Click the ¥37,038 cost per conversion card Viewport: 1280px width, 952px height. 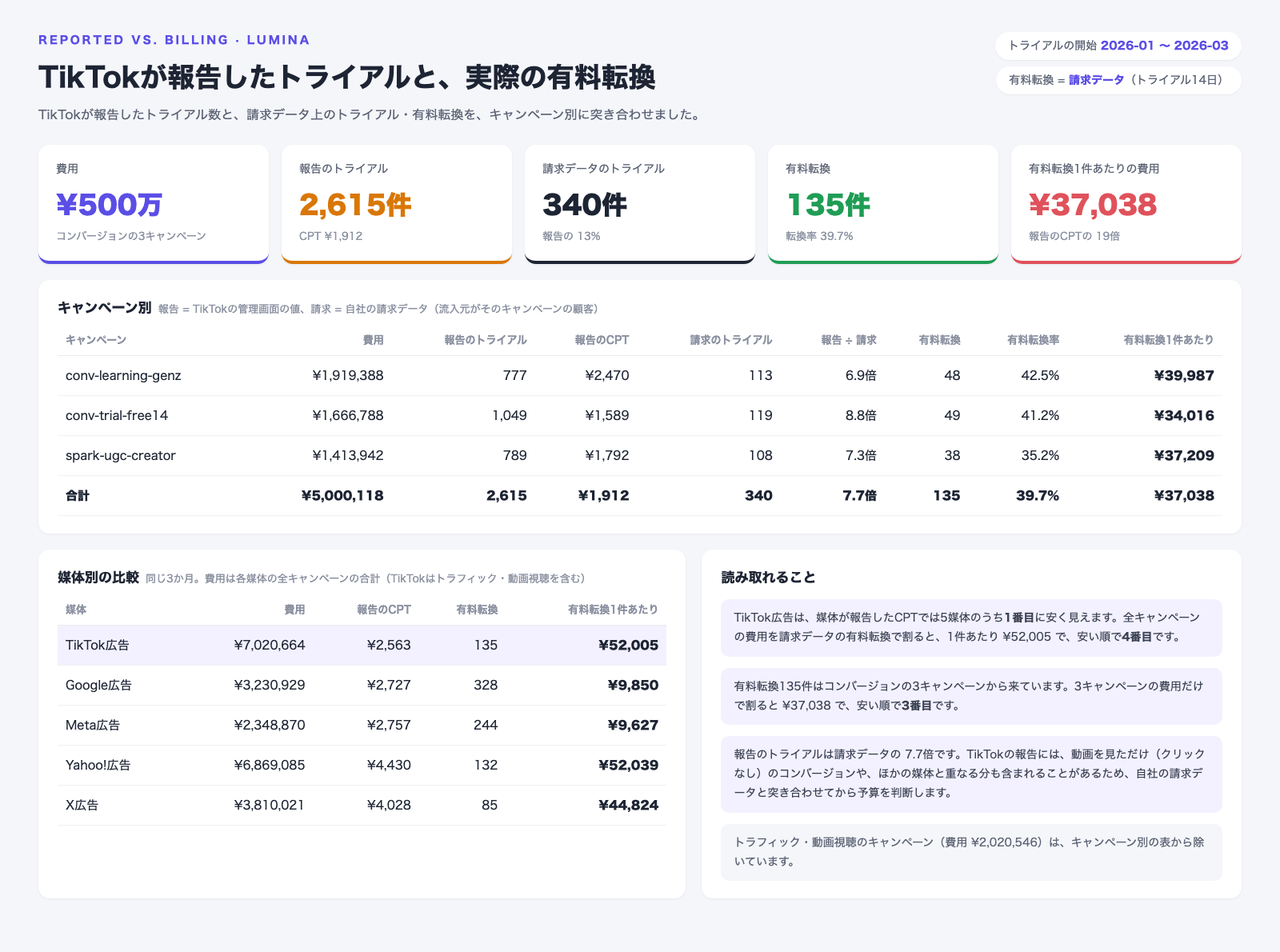tap(1126, 204)
